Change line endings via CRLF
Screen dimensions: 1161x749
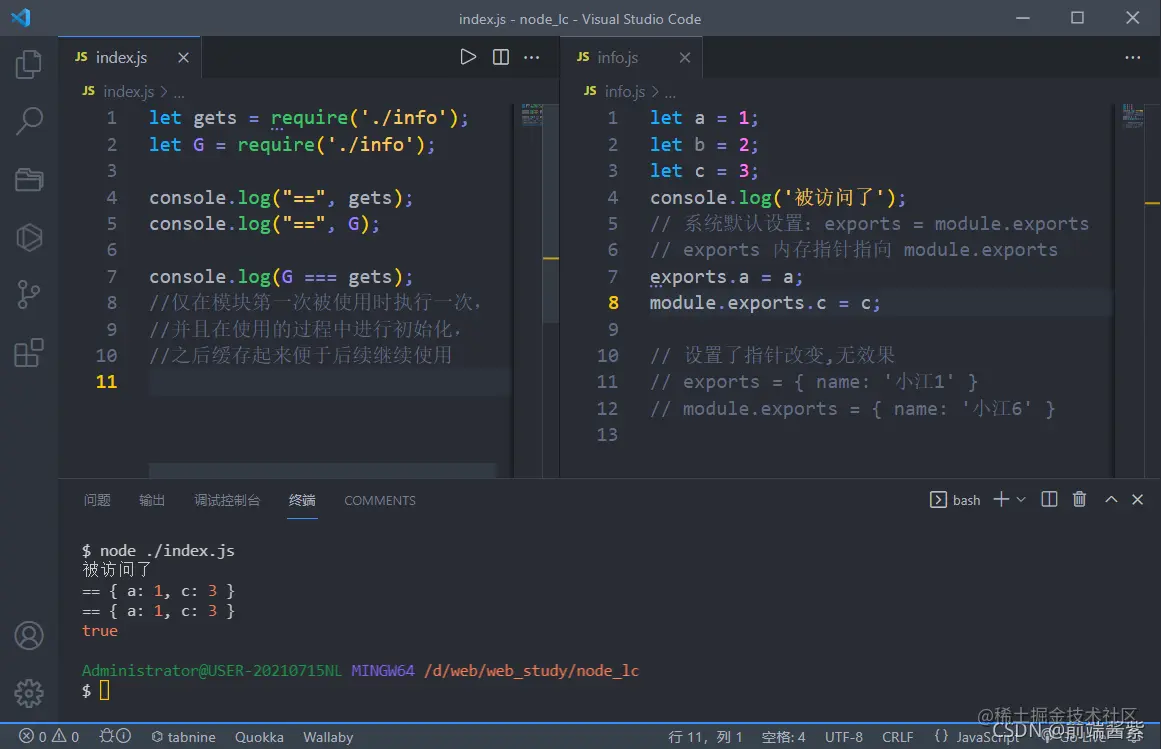[897, 736]
